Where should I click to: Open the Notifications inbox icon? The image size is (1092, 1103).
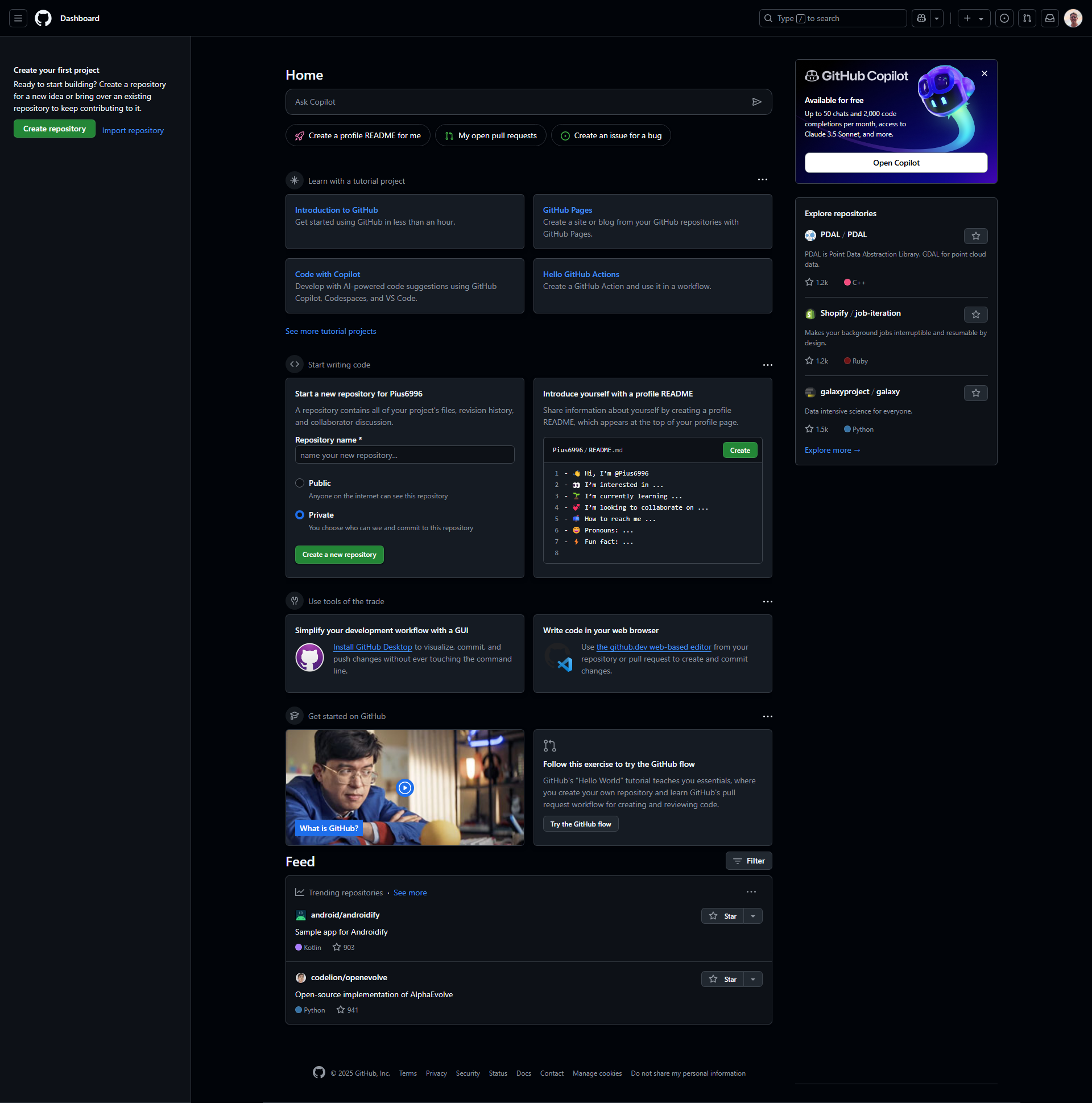(x=1050, y=18)
